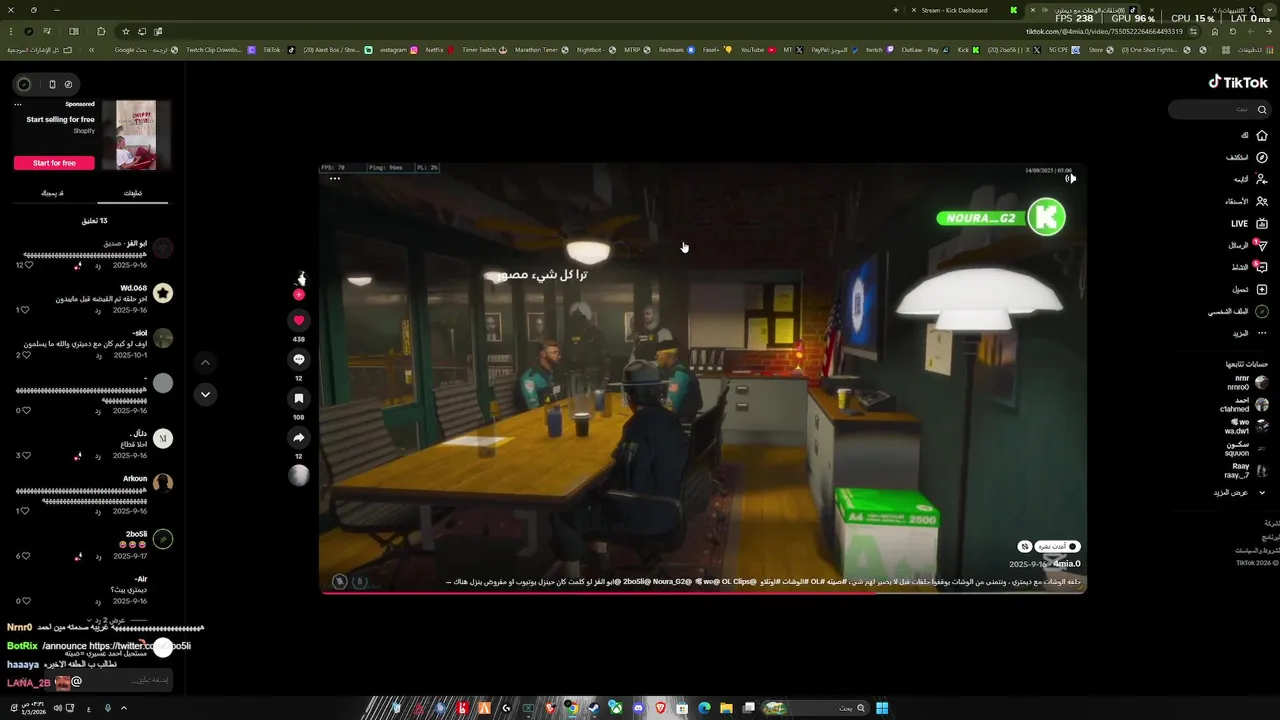Like the -Air comment

click(25, 601)
